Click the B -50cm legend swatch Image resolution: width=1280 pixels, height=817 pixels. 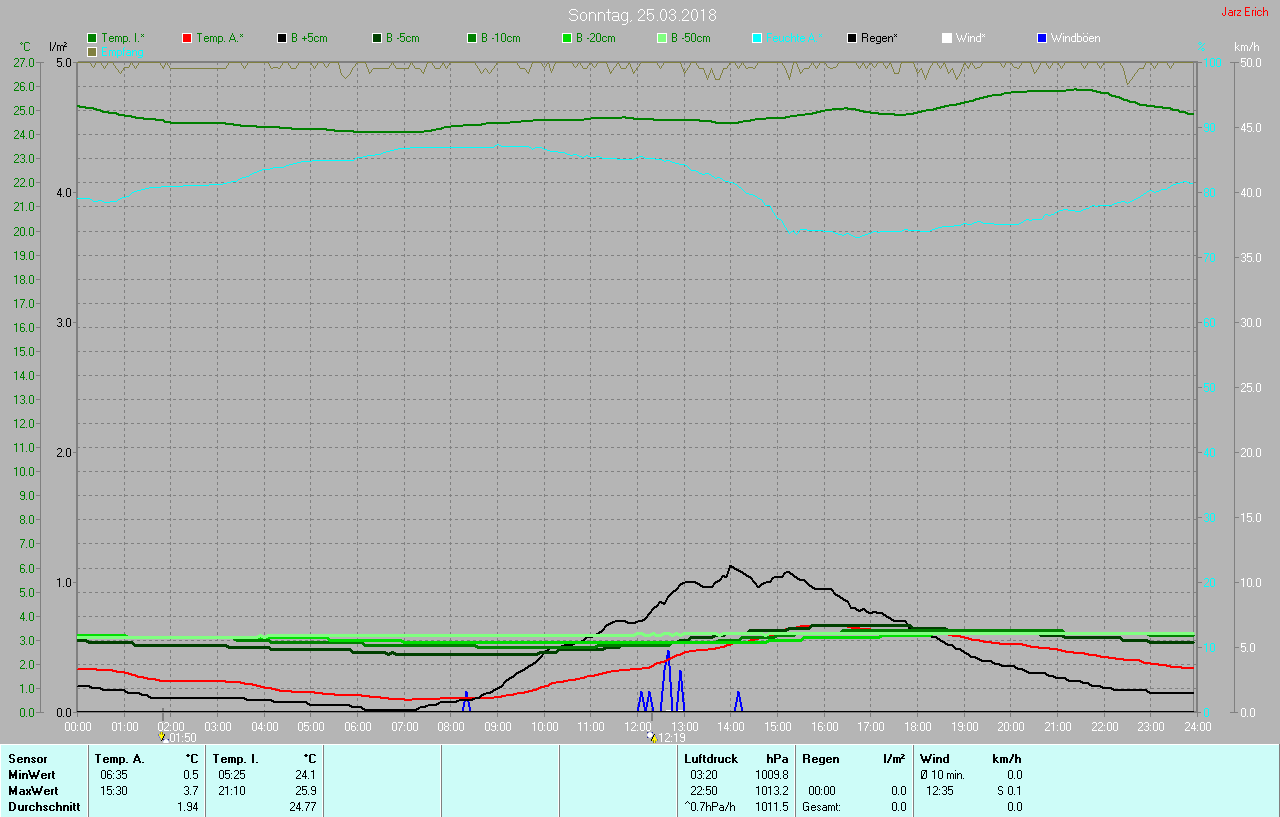[662, 38]
